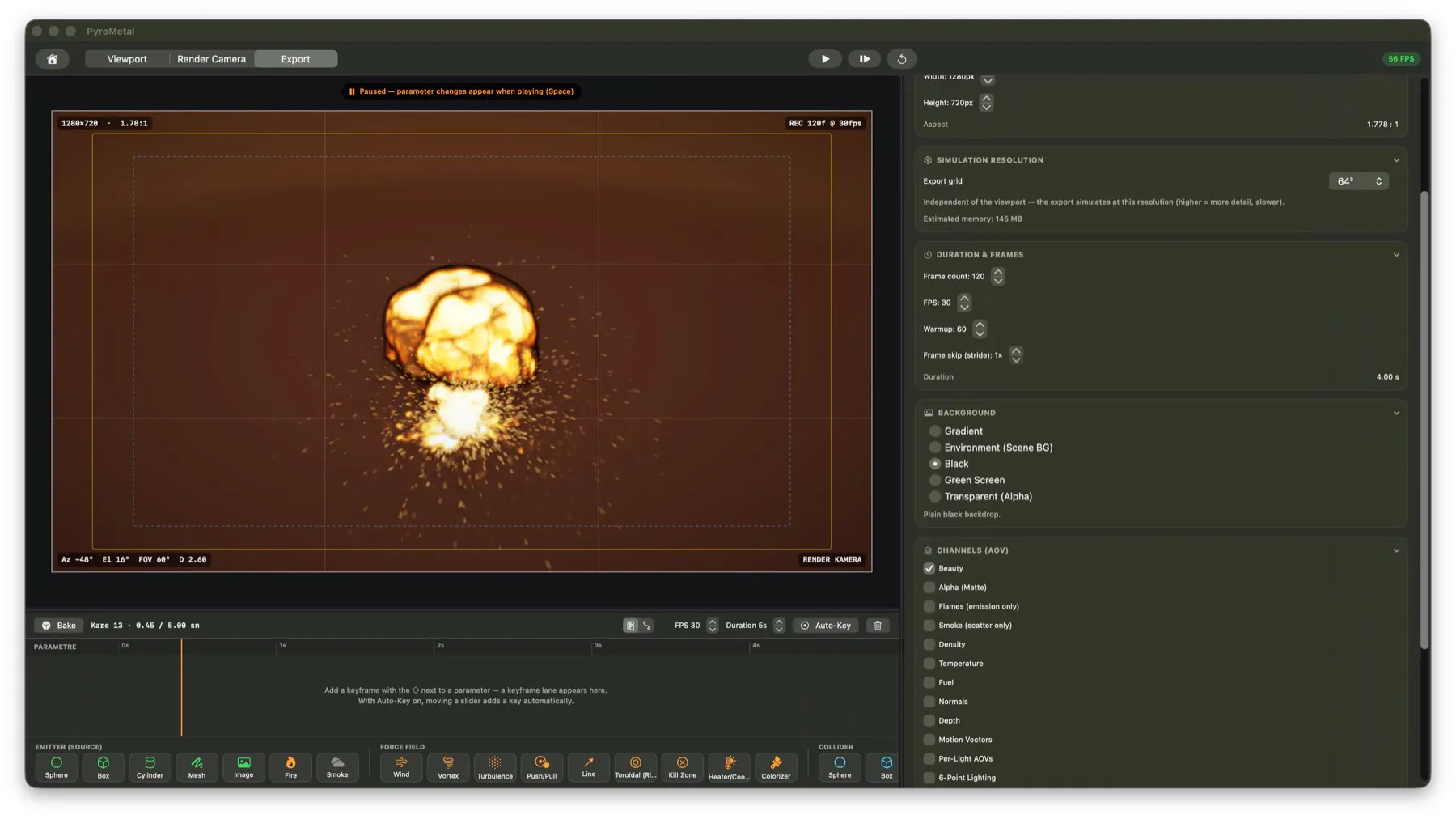Check the Normals channel

point(929,702)
